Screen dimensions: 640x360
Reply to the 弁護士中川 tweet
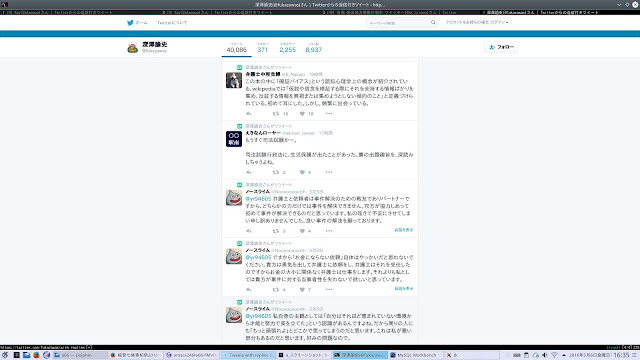(x=249, y=113)
